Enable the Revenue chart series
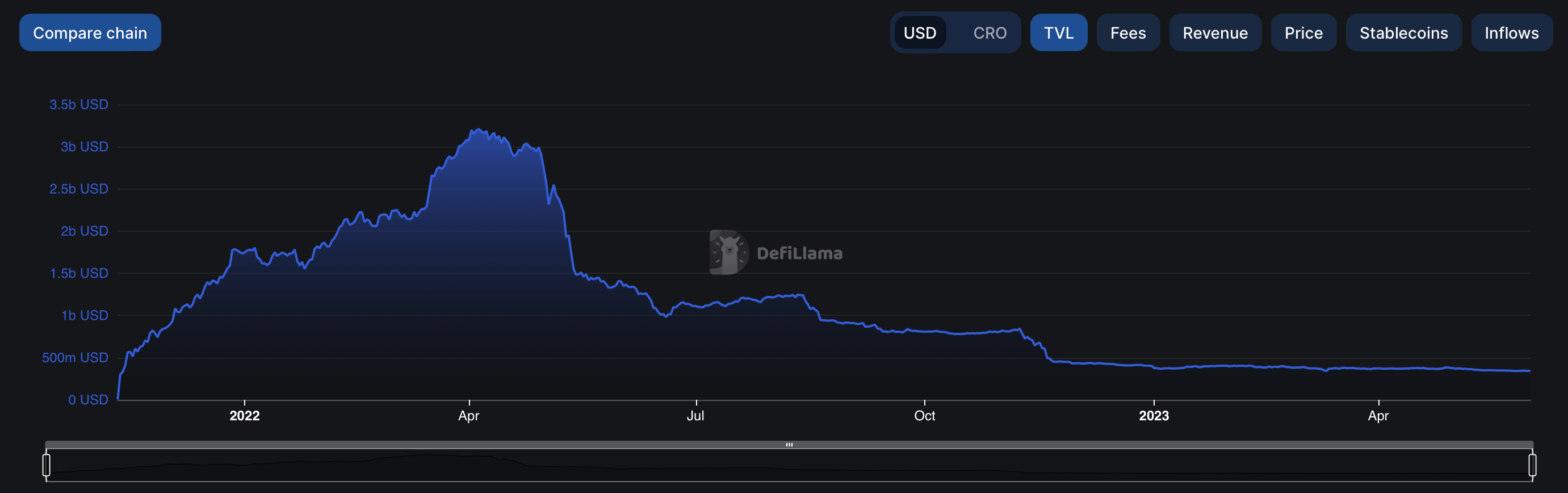Screen dimensions: 1568x493 [1215, 33]
